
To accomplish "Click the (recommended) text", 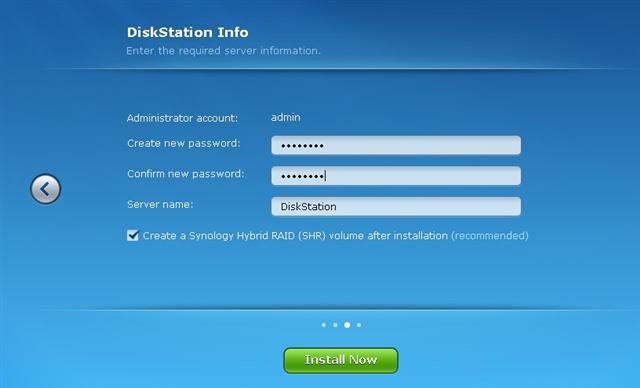I will tap(490, 236).
